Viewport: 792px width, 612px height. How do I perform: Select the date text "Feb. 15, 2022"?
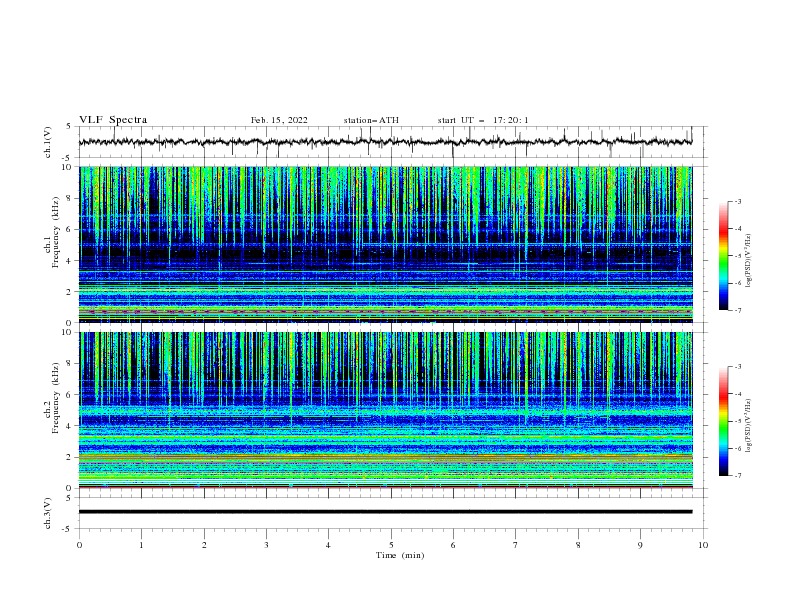[x=279, y=120]
